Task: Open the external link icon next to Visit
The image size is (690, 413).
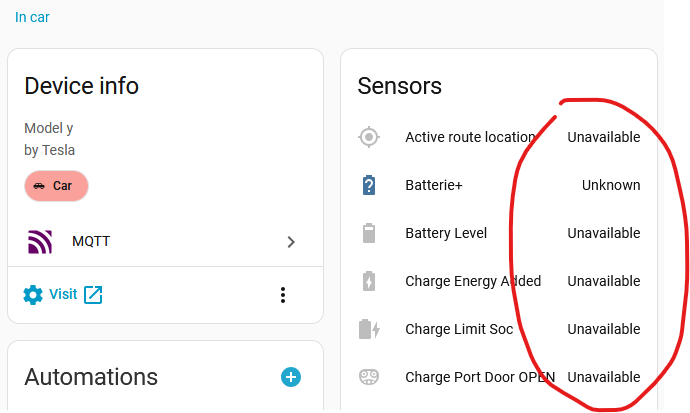Action: pos(93,294)
